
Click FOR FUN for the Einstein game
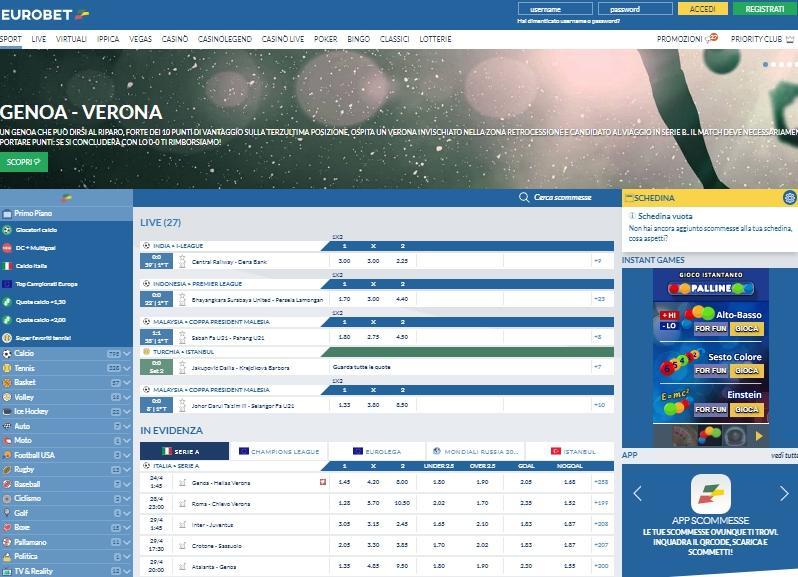point(710,410)
